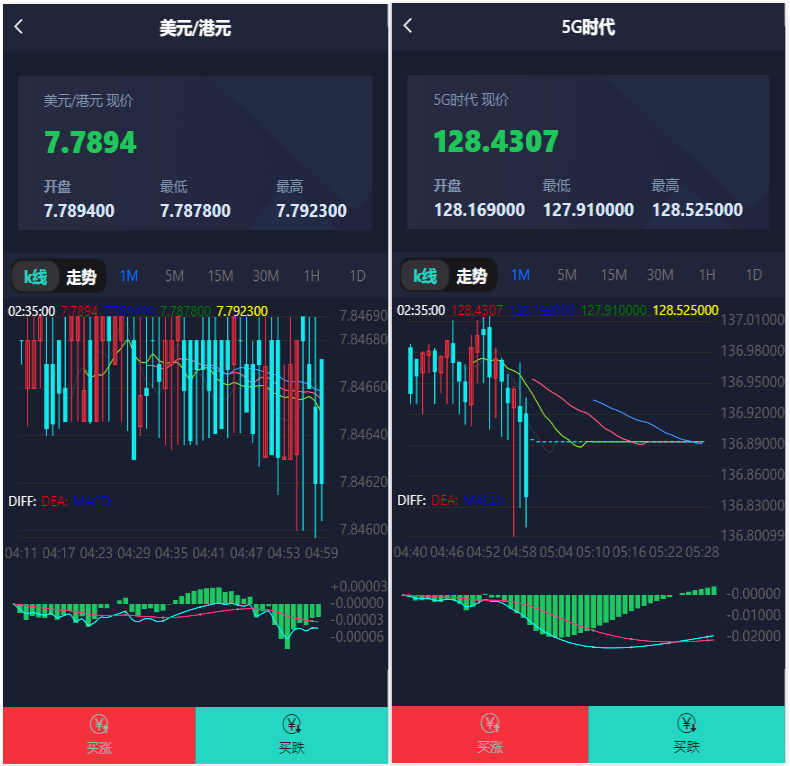Go back from the 美元/港元 screen
The height and width of the screenshot is (766, 790).
click(x=19, y=27)
